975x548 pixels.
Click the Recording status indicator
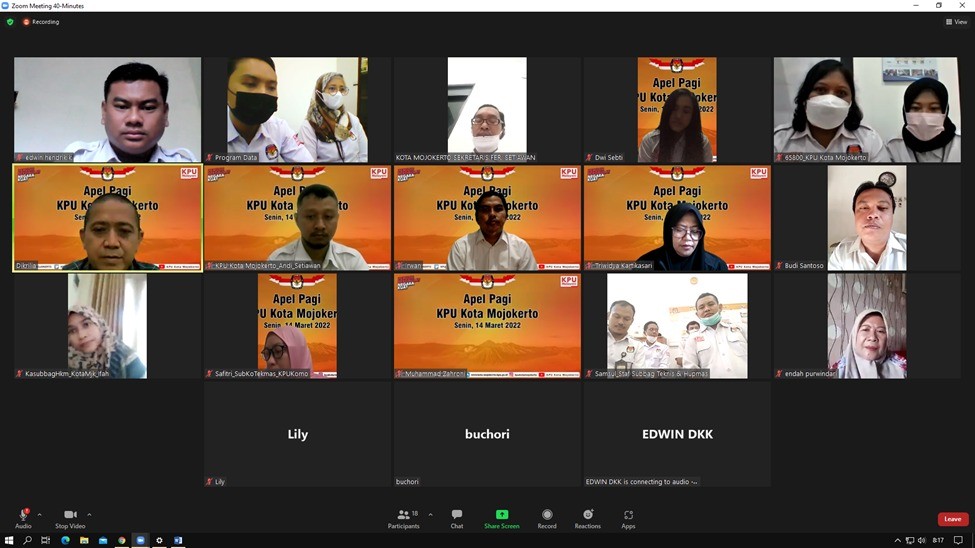[41, 22]
